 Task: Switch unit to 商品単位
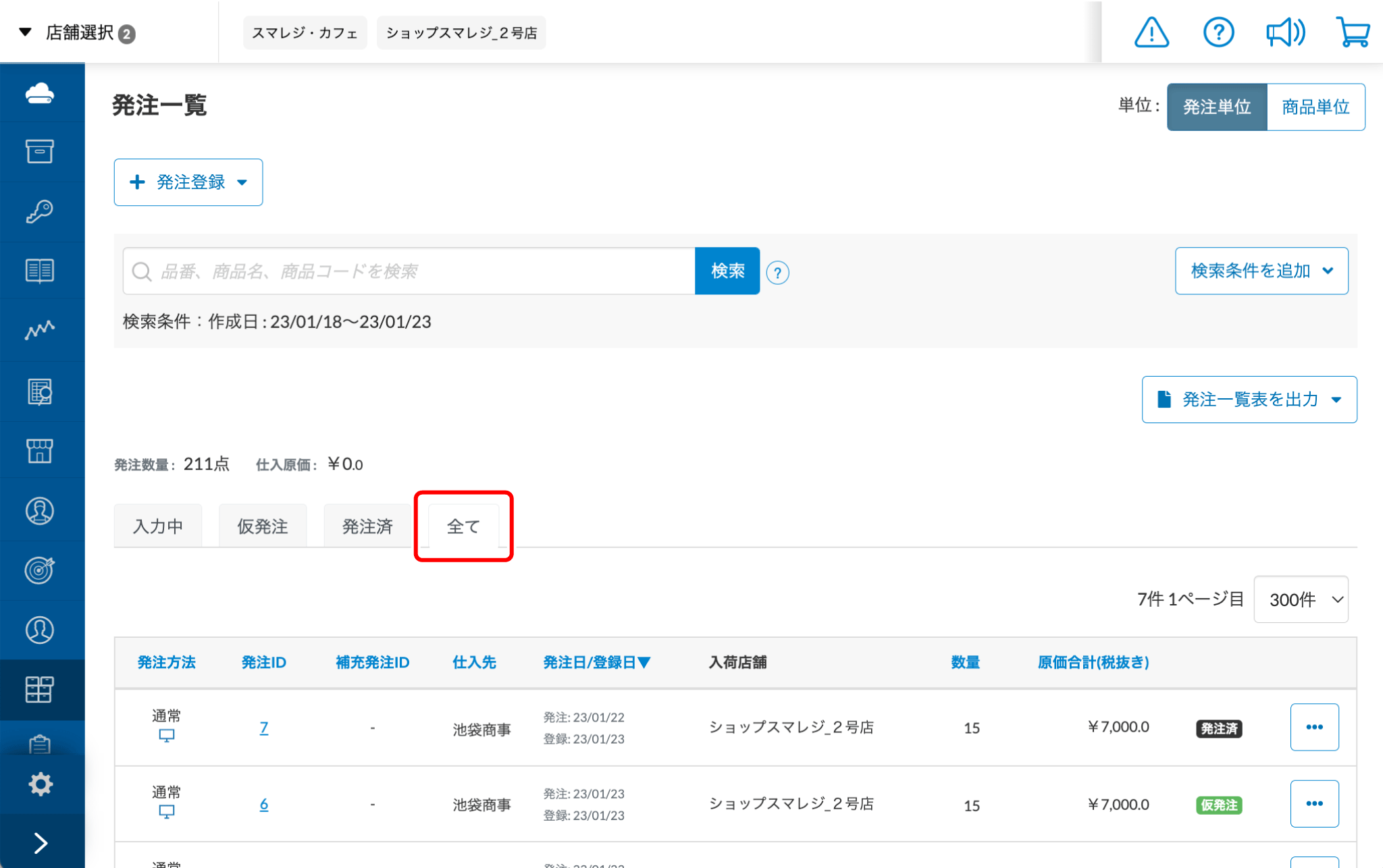1315,107
